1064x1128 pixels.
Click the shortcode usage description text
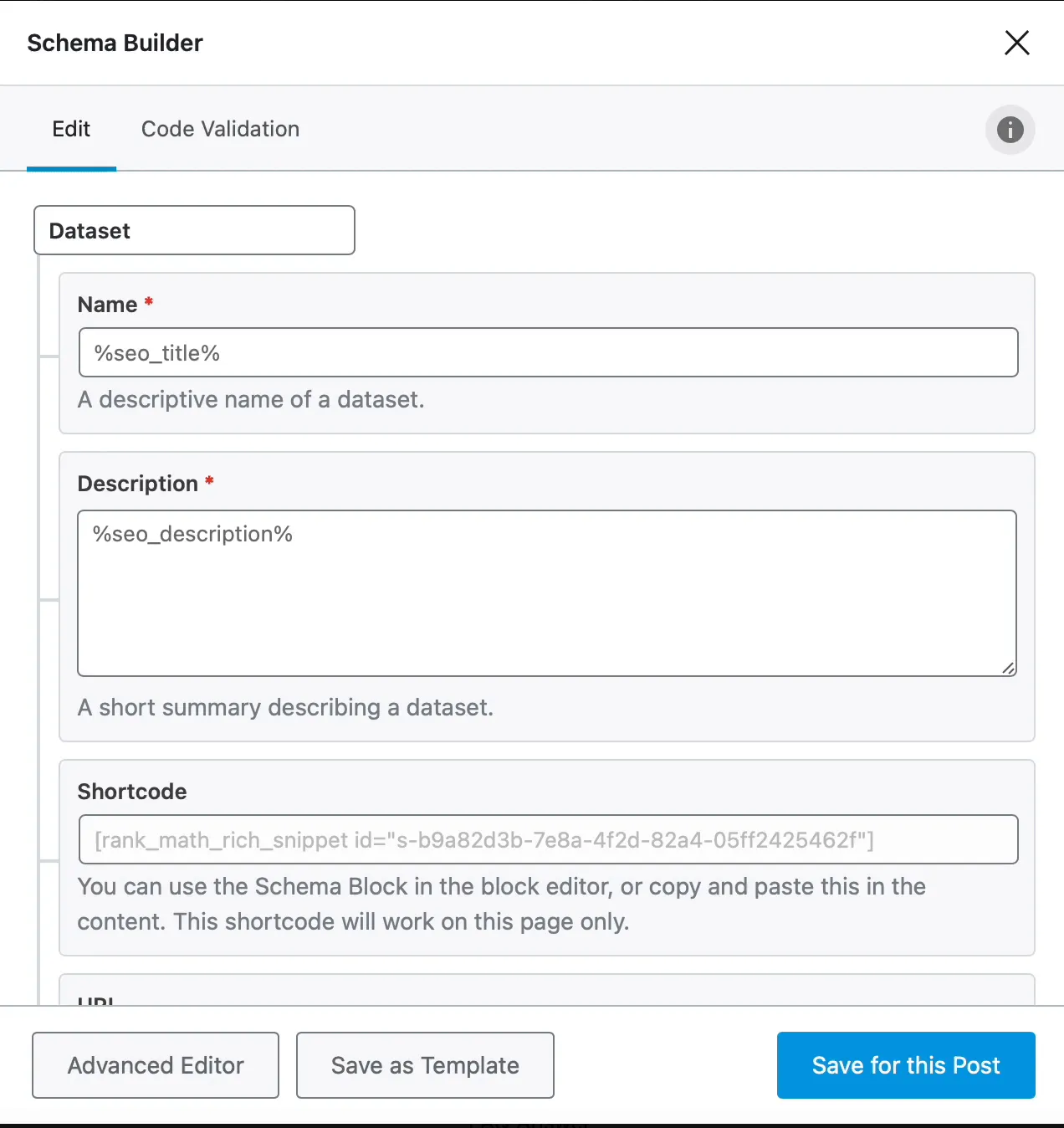(500, 904)
